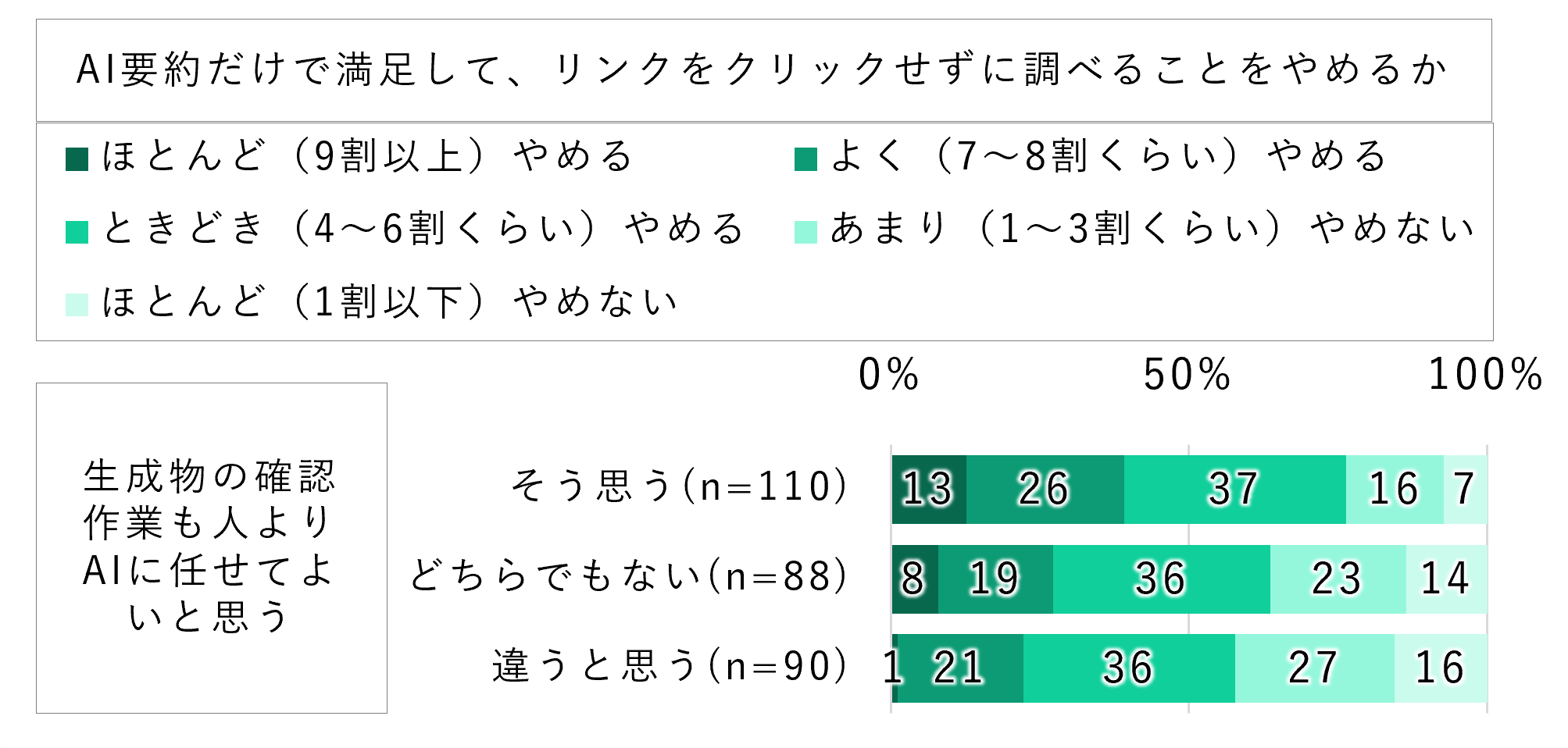Select the そう思う(n=110) row label
The width and height of the screenshot is (1568, 748).
(678, 487)
